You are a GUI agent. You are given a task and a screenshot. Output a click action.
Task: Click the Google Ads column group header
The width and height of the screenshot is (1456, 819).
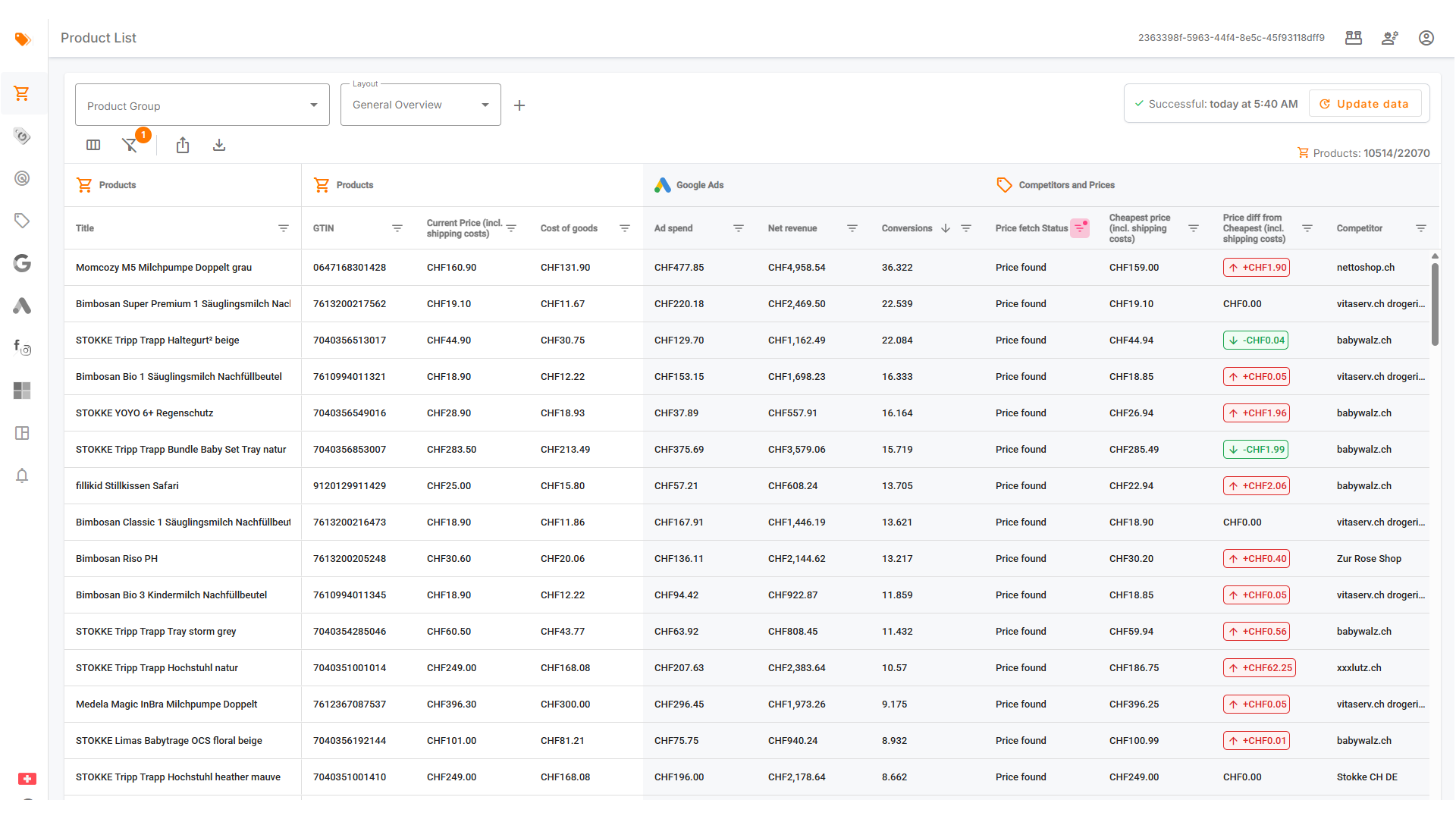[689, 185]
